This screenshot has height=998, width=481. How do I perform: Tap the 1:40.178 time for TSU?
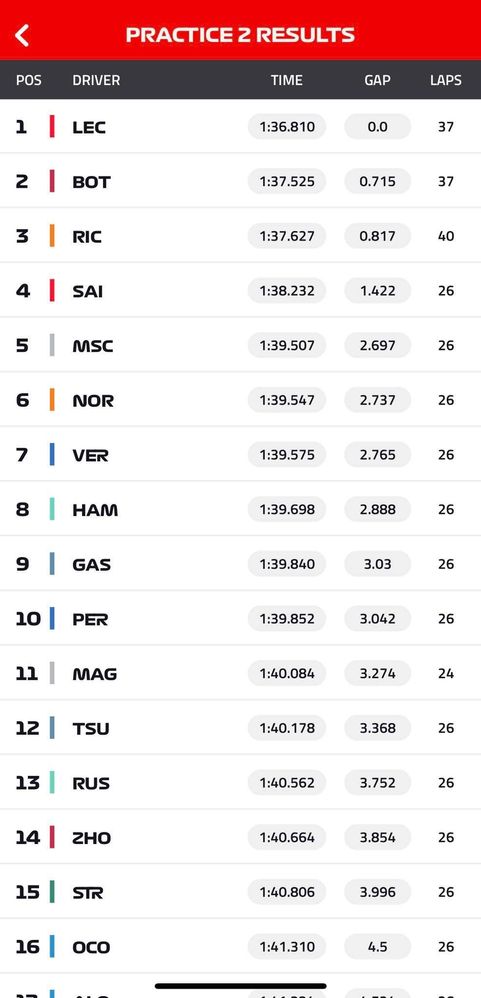[287, 728]
